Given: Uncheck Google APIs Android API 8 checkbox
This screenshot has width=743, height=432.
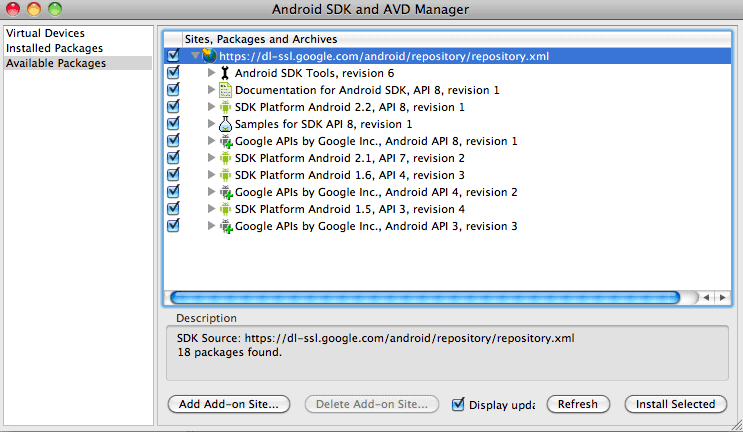Looking at the screenshot, I should pos(173,140).
